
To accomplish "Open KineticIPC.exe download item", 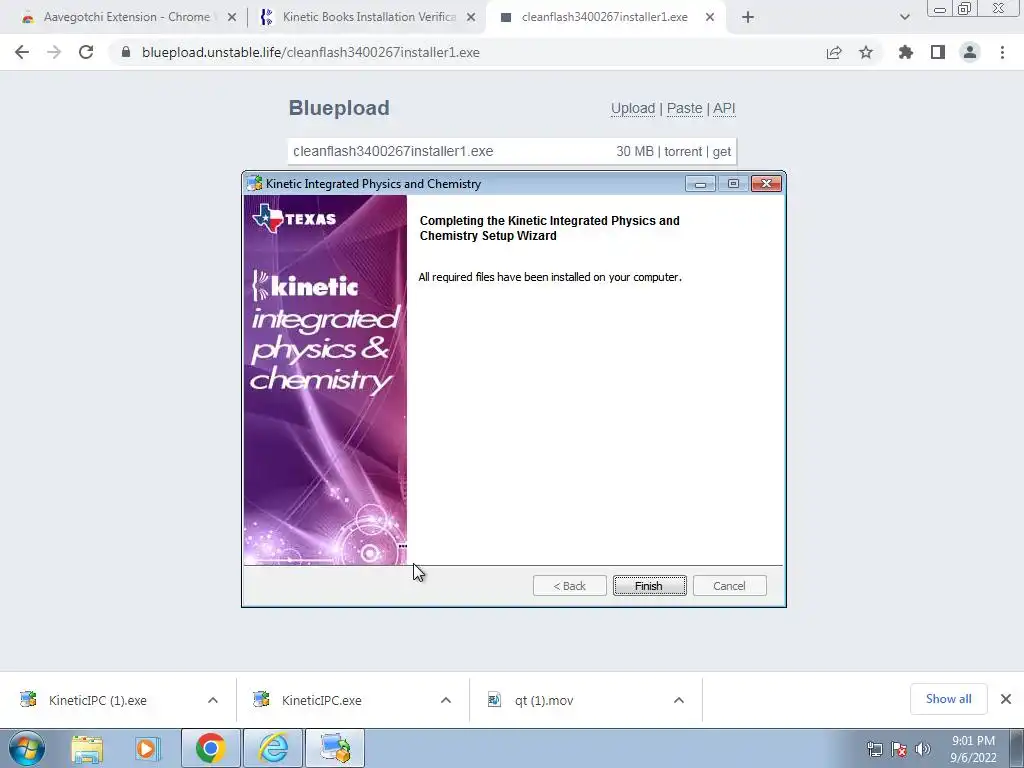I will [x=322, y=700].
